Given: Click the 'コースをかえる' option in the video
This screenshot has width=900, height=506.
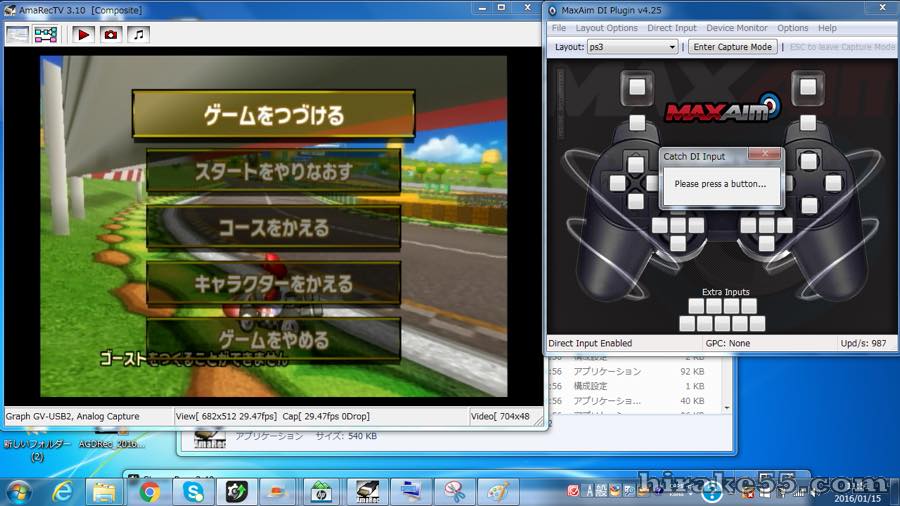Looking at the screenshot, I should [274, 228].
